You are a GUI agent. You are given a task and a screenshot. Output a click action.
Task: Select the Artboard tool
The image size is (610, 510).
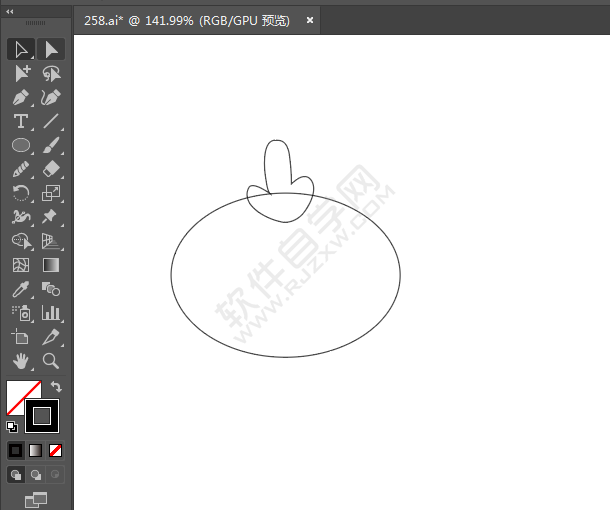point(21,337)
